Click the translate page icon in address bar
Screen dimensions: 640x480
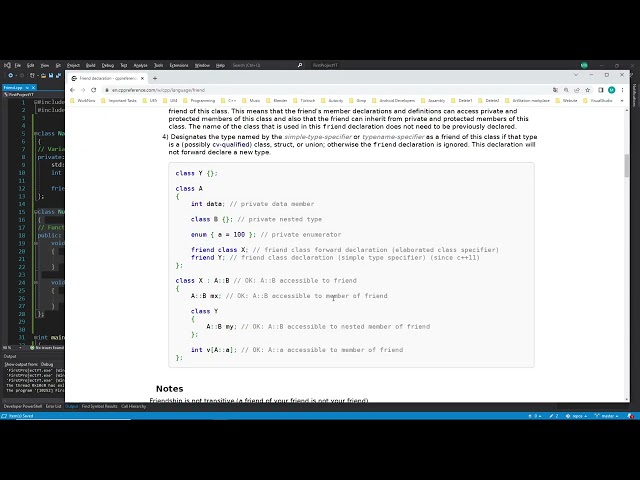[x=555, y=90]
